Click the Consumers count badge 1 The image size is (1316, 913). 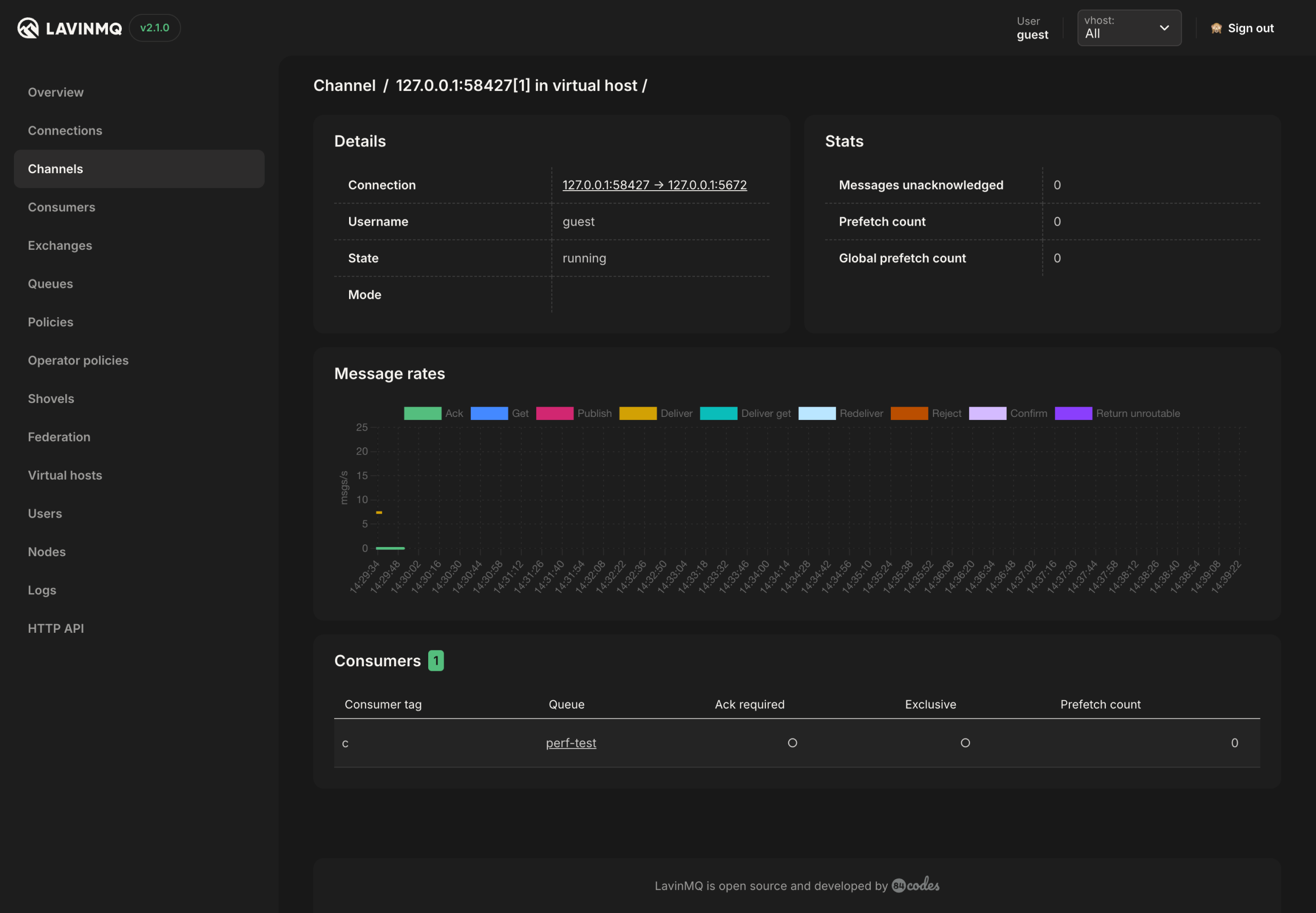pos(436,661)
